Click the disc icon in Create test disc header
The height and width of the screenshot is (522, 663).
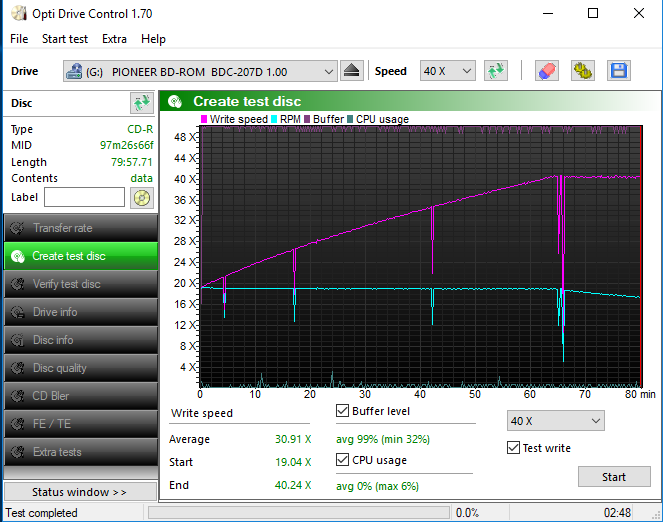click(175, 101)
